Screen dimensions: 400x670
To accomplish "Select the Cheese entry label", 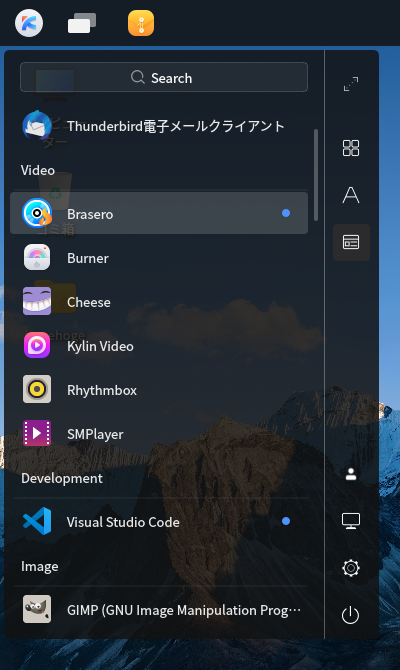I will click(89, 302).
